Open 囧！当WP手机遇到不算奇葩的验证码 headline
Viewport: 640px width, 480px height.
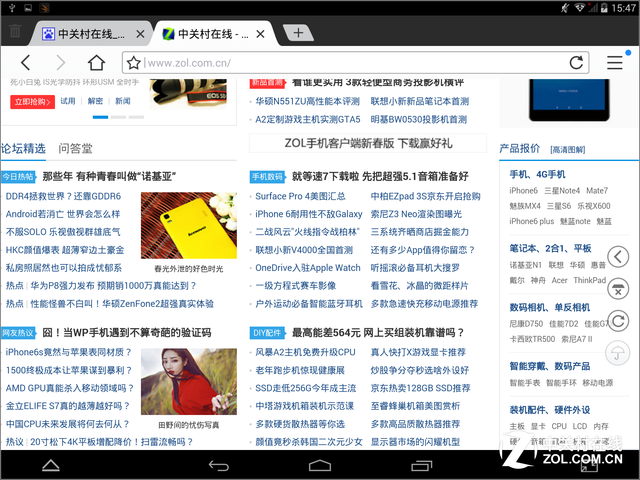coord(127,333)
